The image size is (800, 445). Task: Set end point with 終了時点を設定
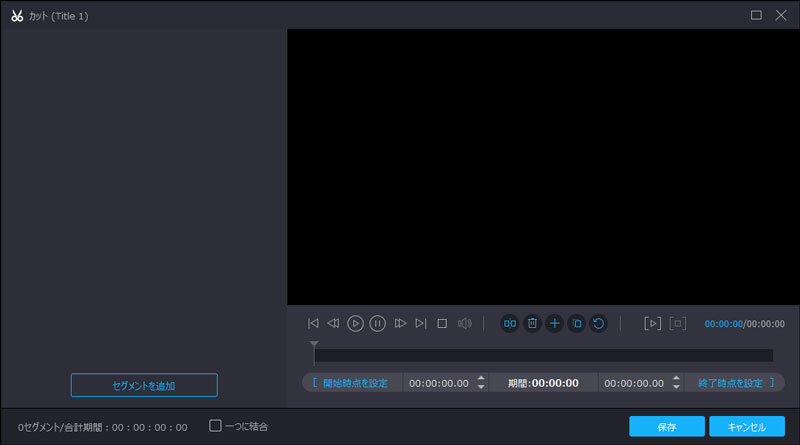pyautogui.click(x=736, y=383)
